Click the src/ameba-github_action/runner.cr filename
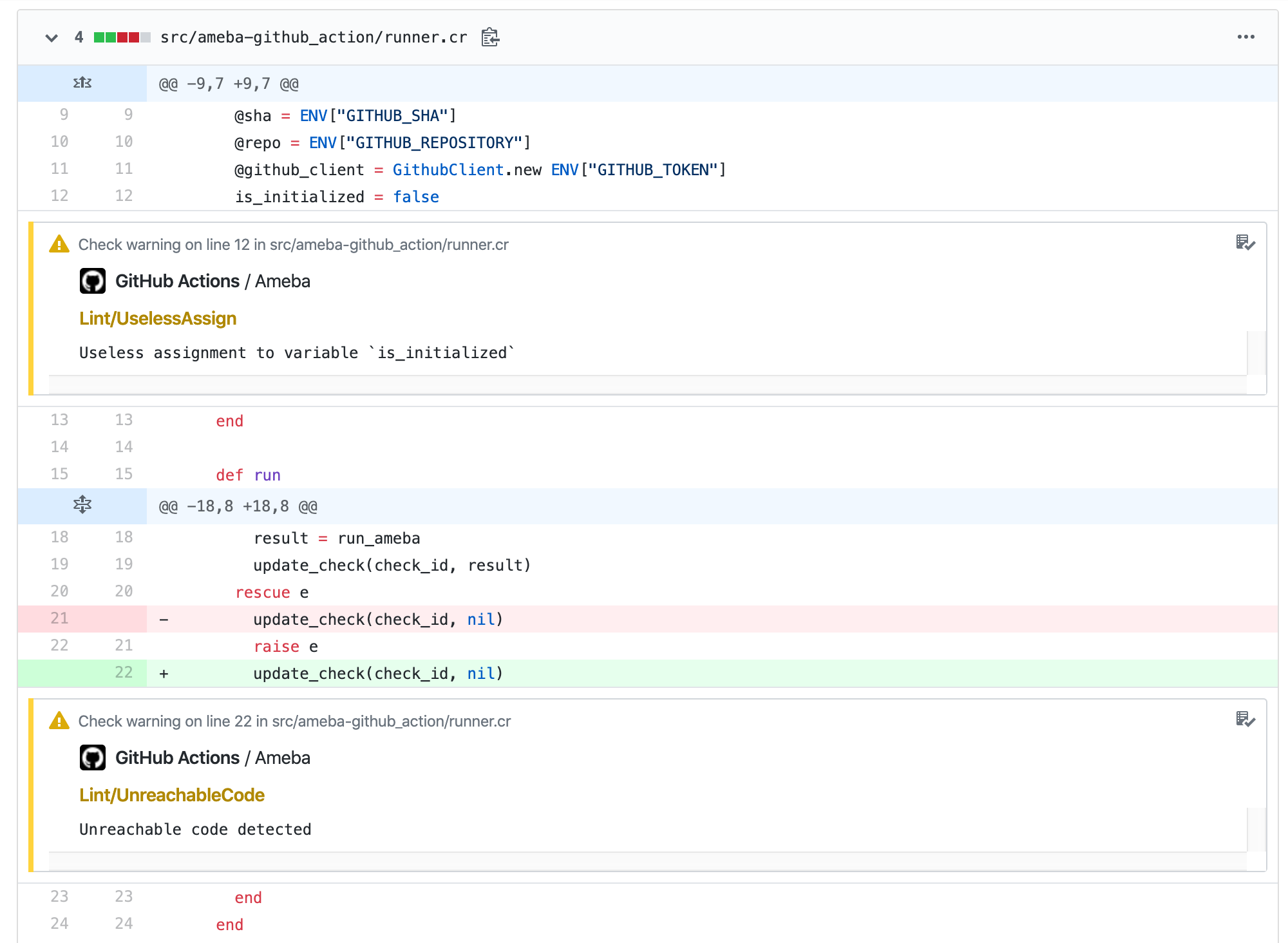1288x943 pixels. pos(314,37)
